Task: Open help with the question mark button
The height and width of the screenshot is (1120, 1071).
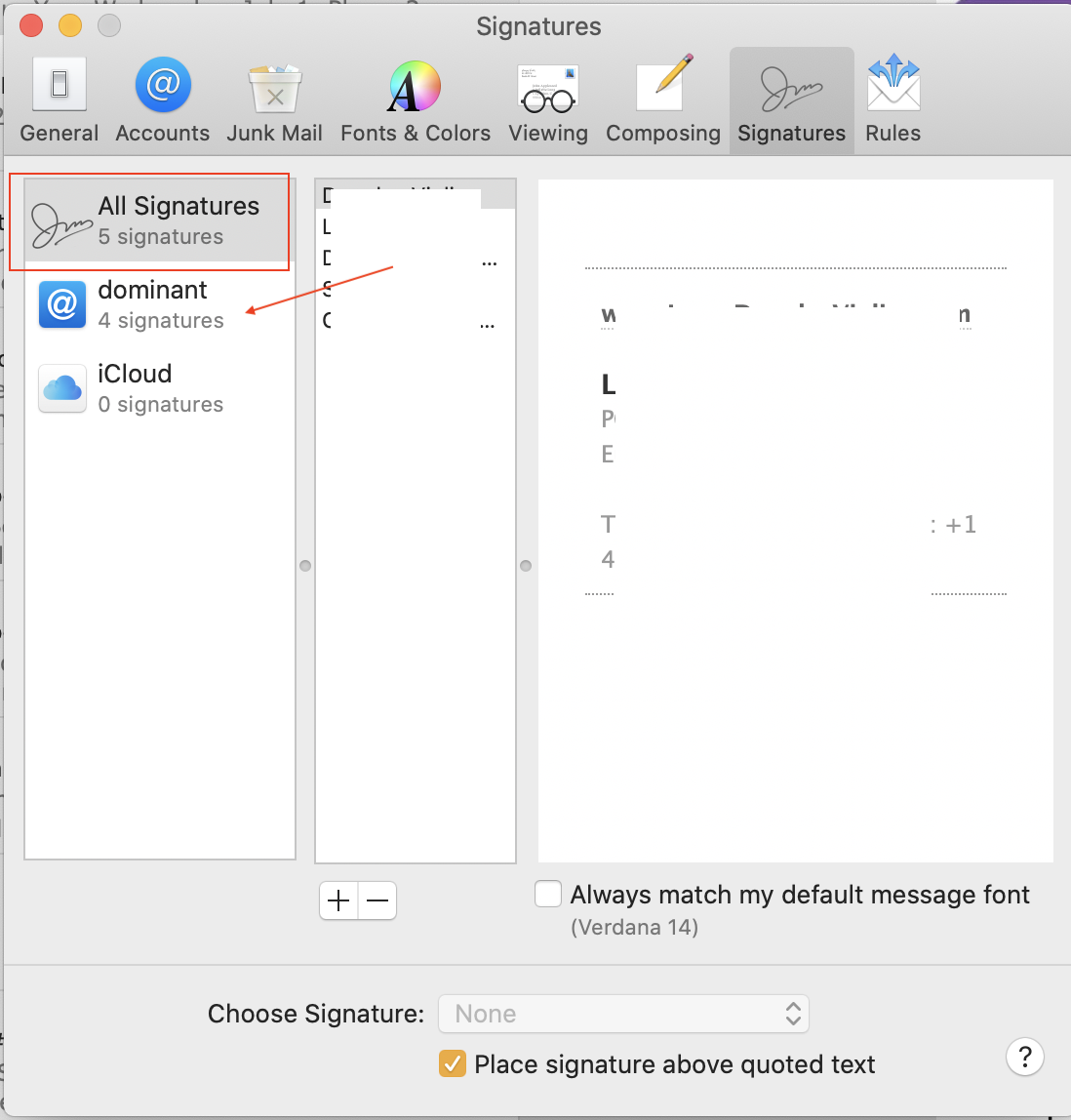Action: point(1025,1057)
